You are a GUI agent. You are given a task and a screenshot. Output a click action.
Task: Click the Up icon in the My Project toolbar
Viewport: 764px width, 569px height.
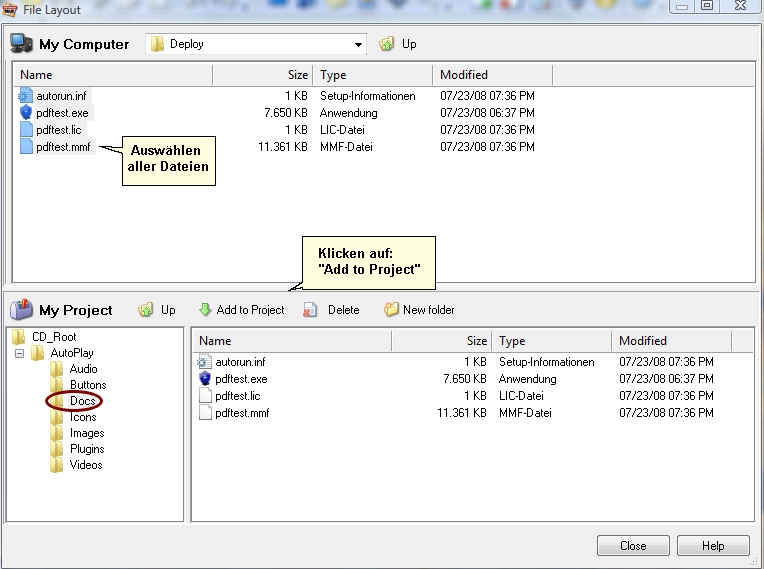tap(146, 310)
